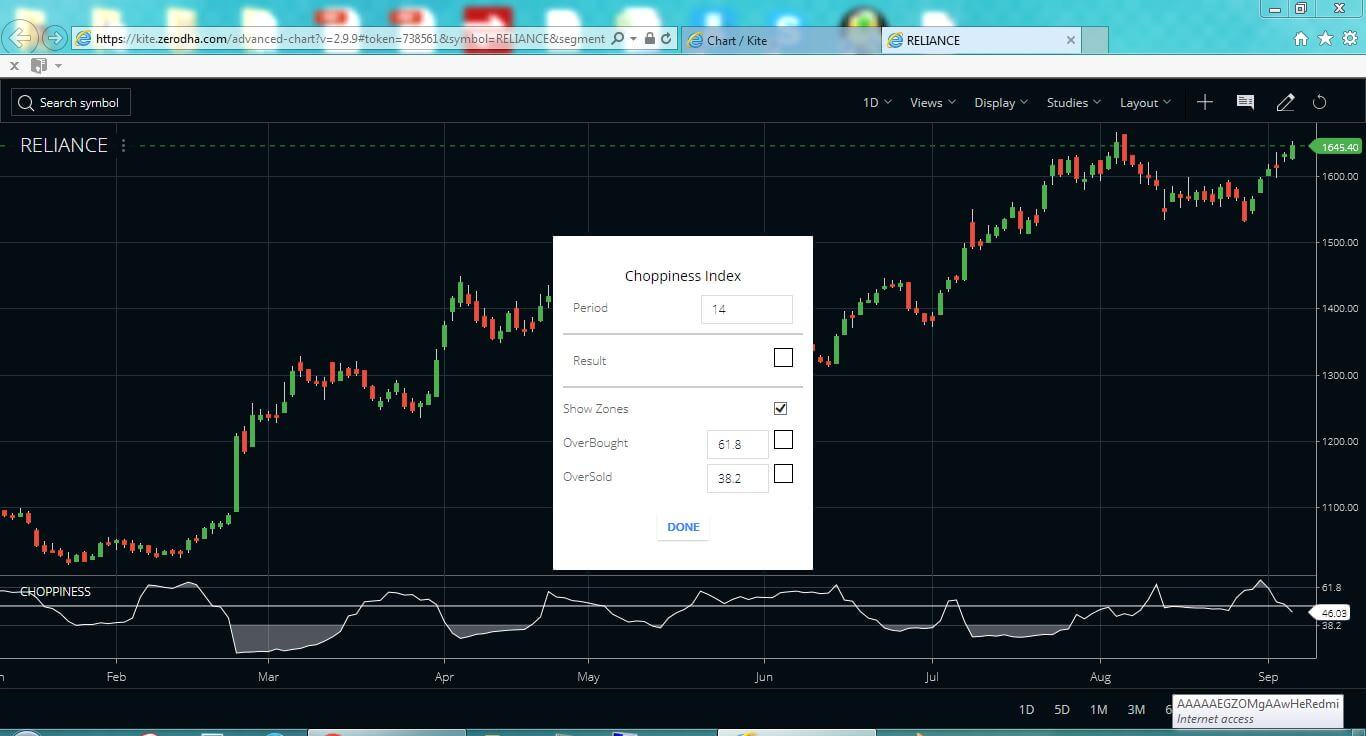Click the small X on the secondary toolbar

click(x=14, y=65)
